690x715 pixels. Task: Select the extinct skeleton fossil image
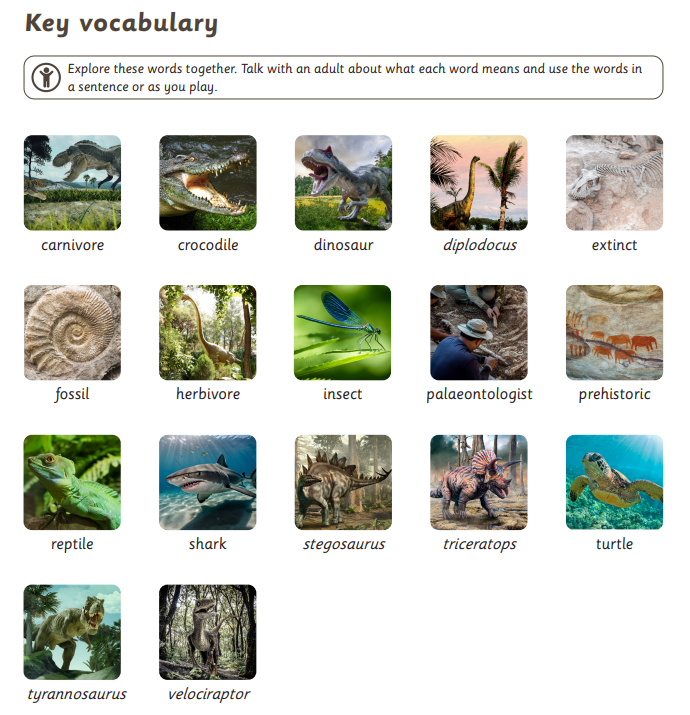click(614, 182)
